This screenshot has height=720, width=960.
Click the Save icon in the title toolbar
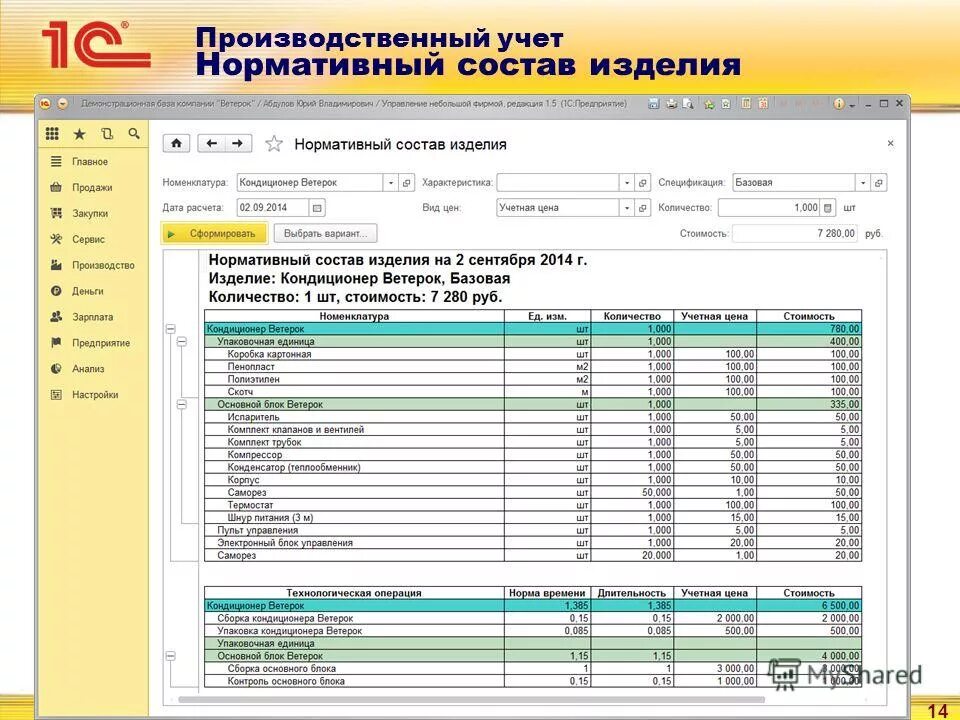(655, 103)
